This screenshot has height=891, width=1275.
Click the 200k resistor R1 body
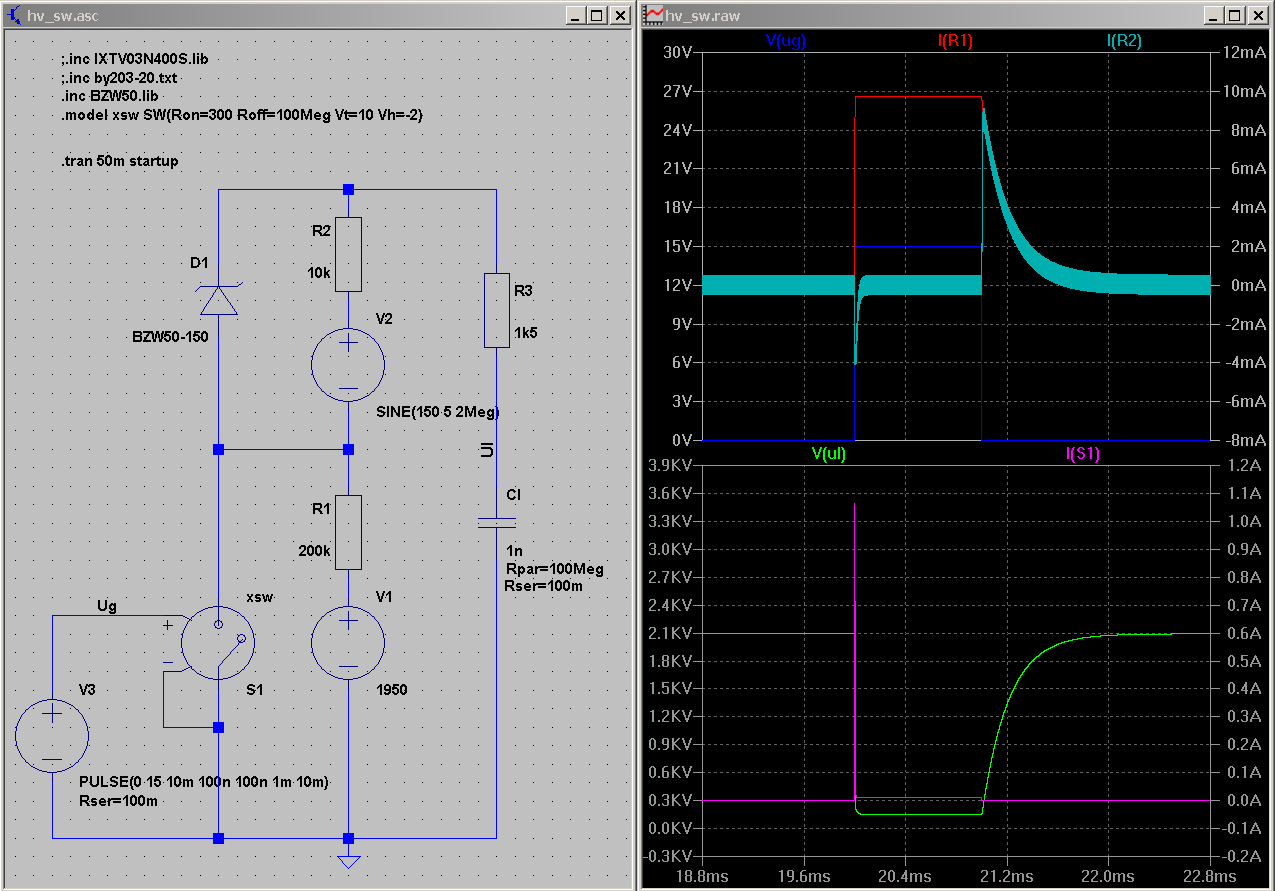pyautogui.click(x=348, y=533)
